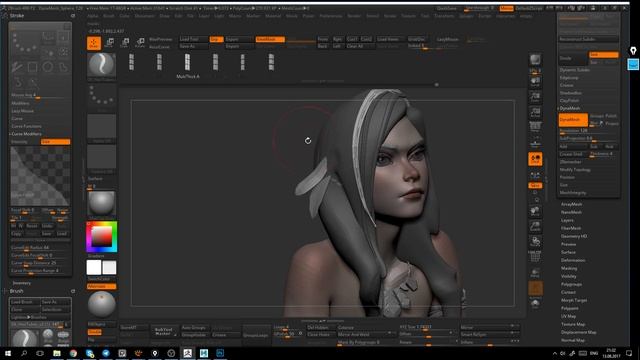Image resolution: width=640 pixels, height=360 pixels.
Task: Pick the Dots stroke type in Stroke palette
Action: 24,44
